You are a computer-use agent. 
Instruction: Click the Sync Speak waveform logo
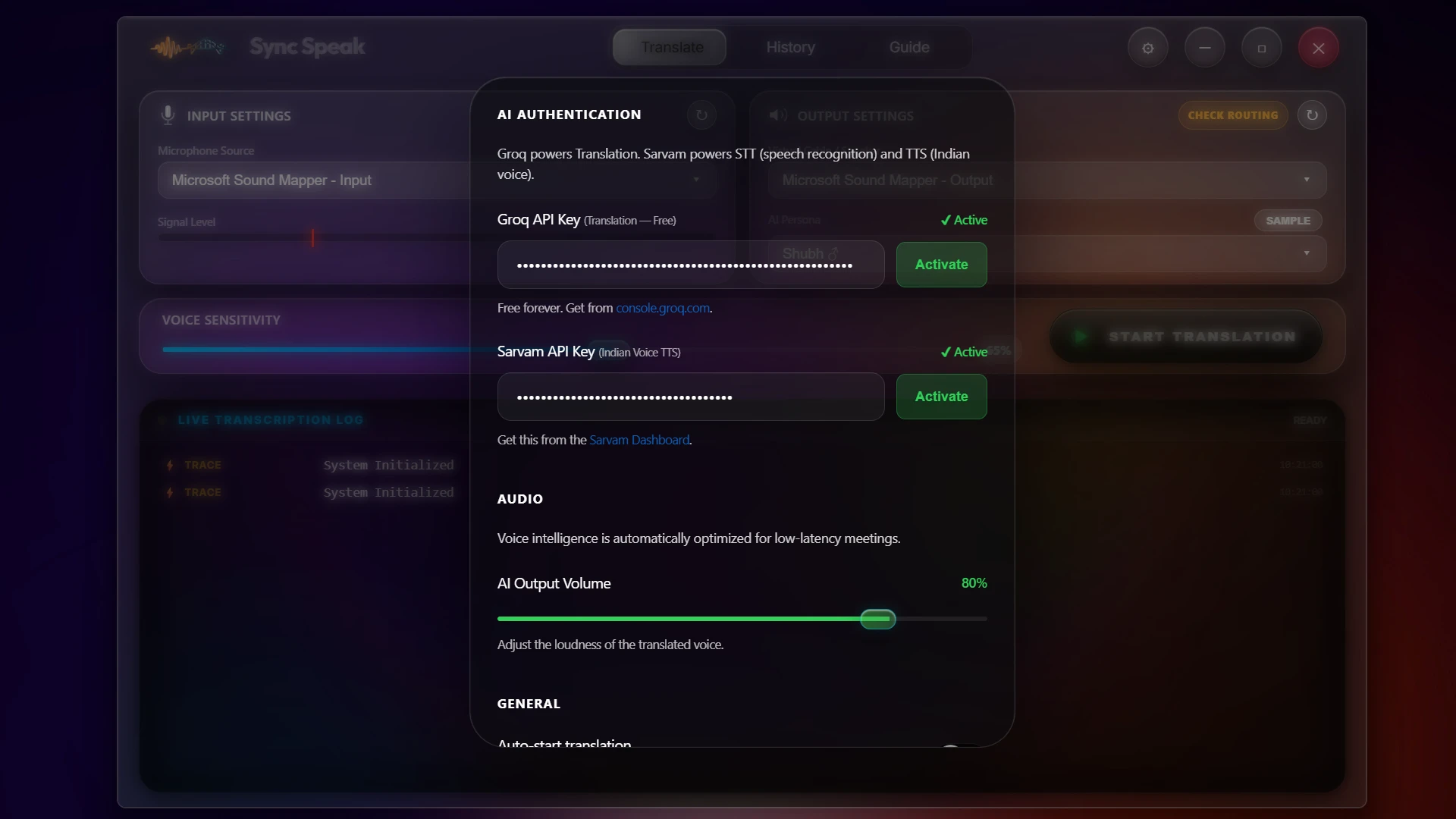[187, 47]
